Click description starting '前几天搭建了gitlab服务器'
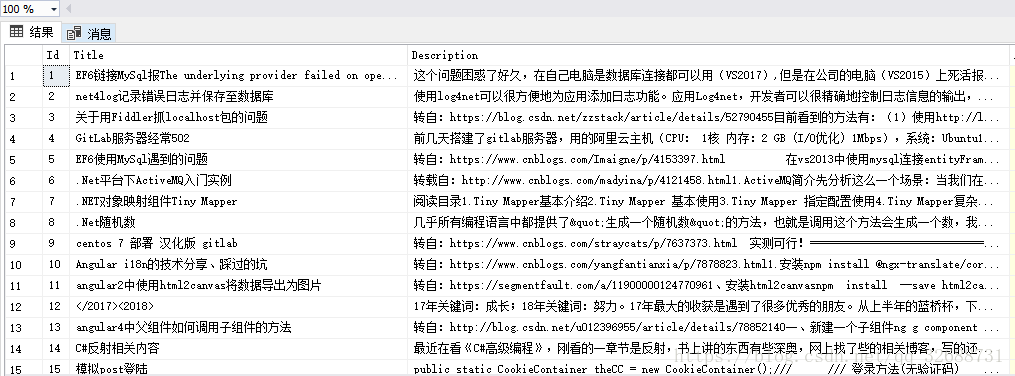The image size is (1015, 376). pyautogui.click(x=707, y=138)
